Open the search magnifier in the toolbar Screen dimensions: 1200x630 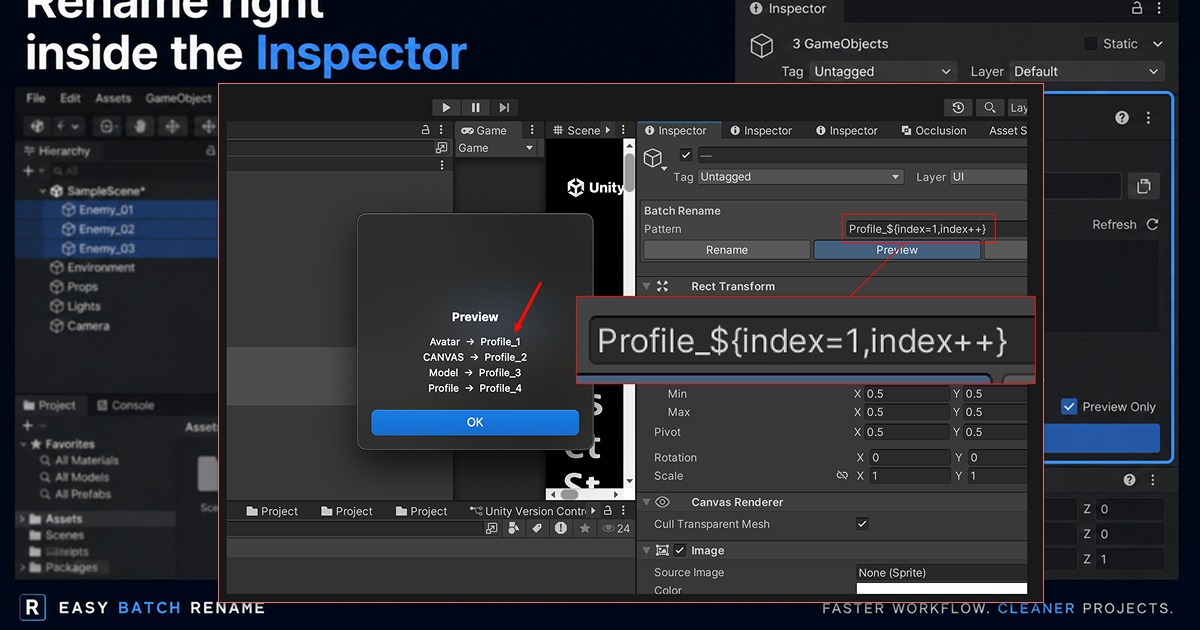[989, 108]
